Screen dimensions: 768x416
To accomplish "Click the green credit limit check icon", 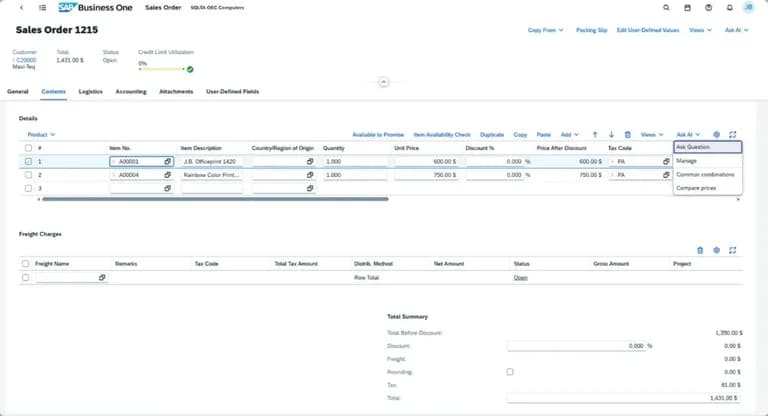I will (190, 69).
